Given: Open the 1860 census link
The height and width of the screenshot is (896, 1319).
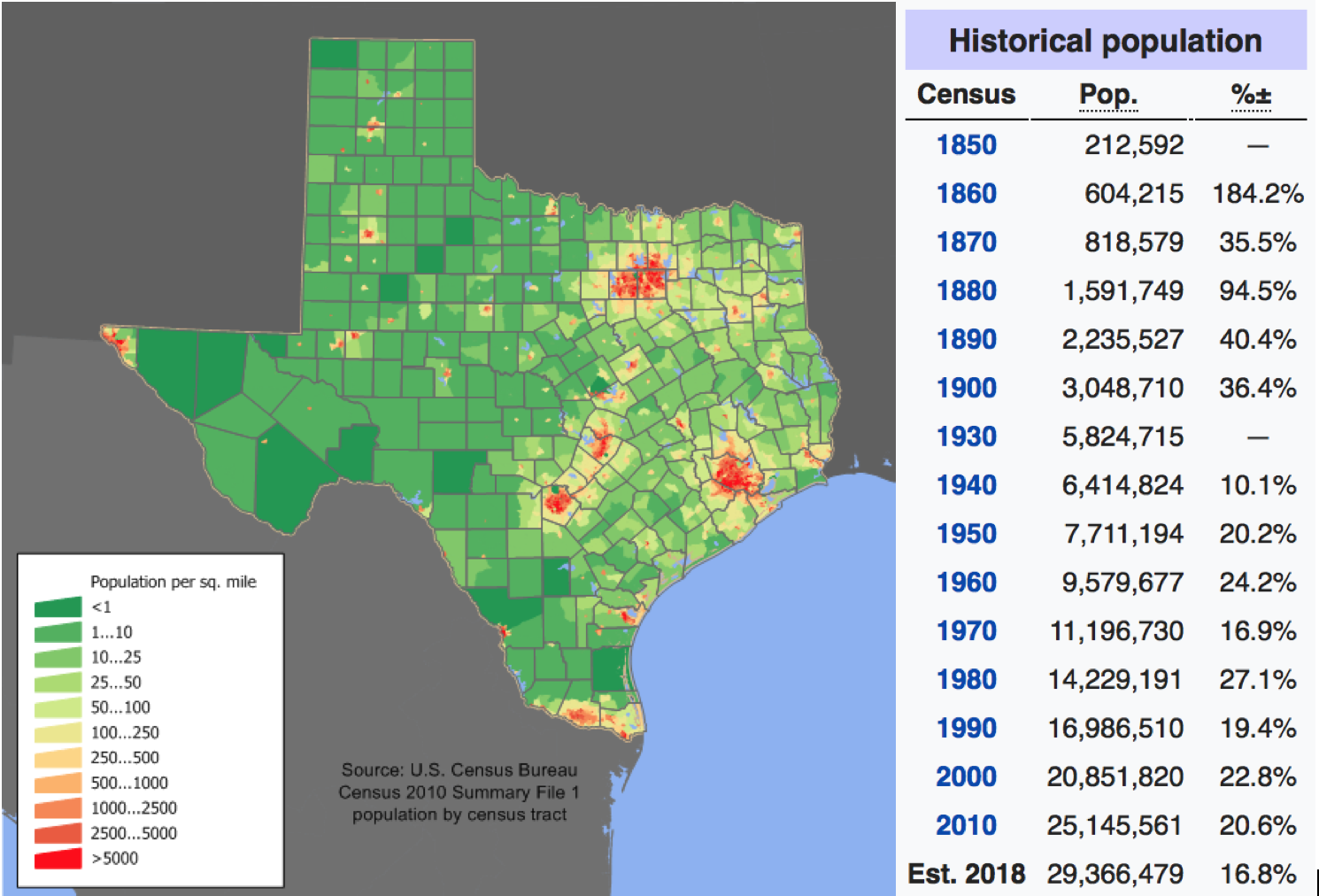Looking at the screenshot, I should [966, 194].
